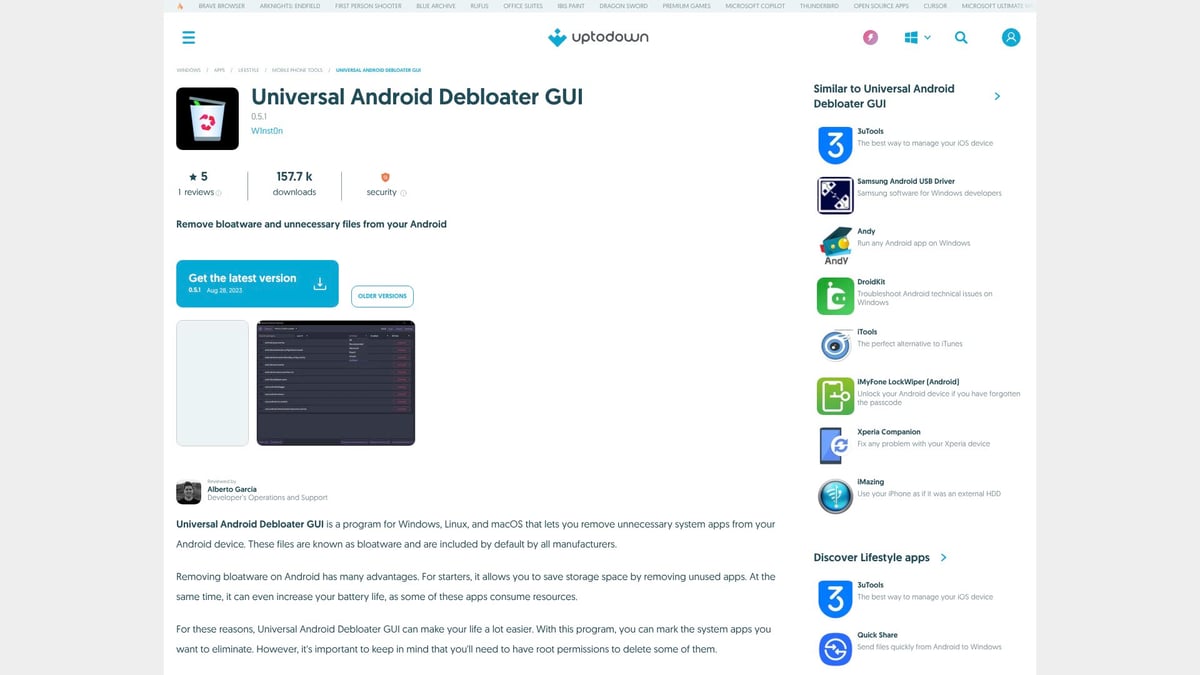1200x675 pixels.
Task: Open the W1nst0n developer link
Action: click(268, 130)
